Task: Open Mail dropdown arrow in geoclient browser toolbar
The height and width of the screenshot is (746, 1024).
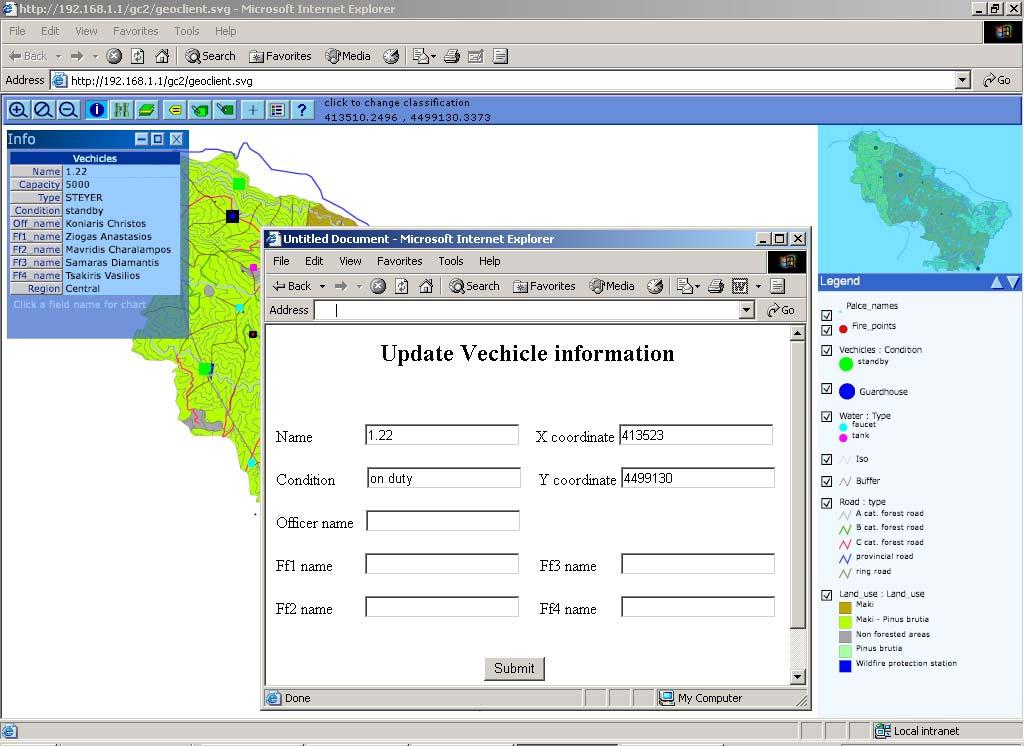Action: click(x=433, y=56)
